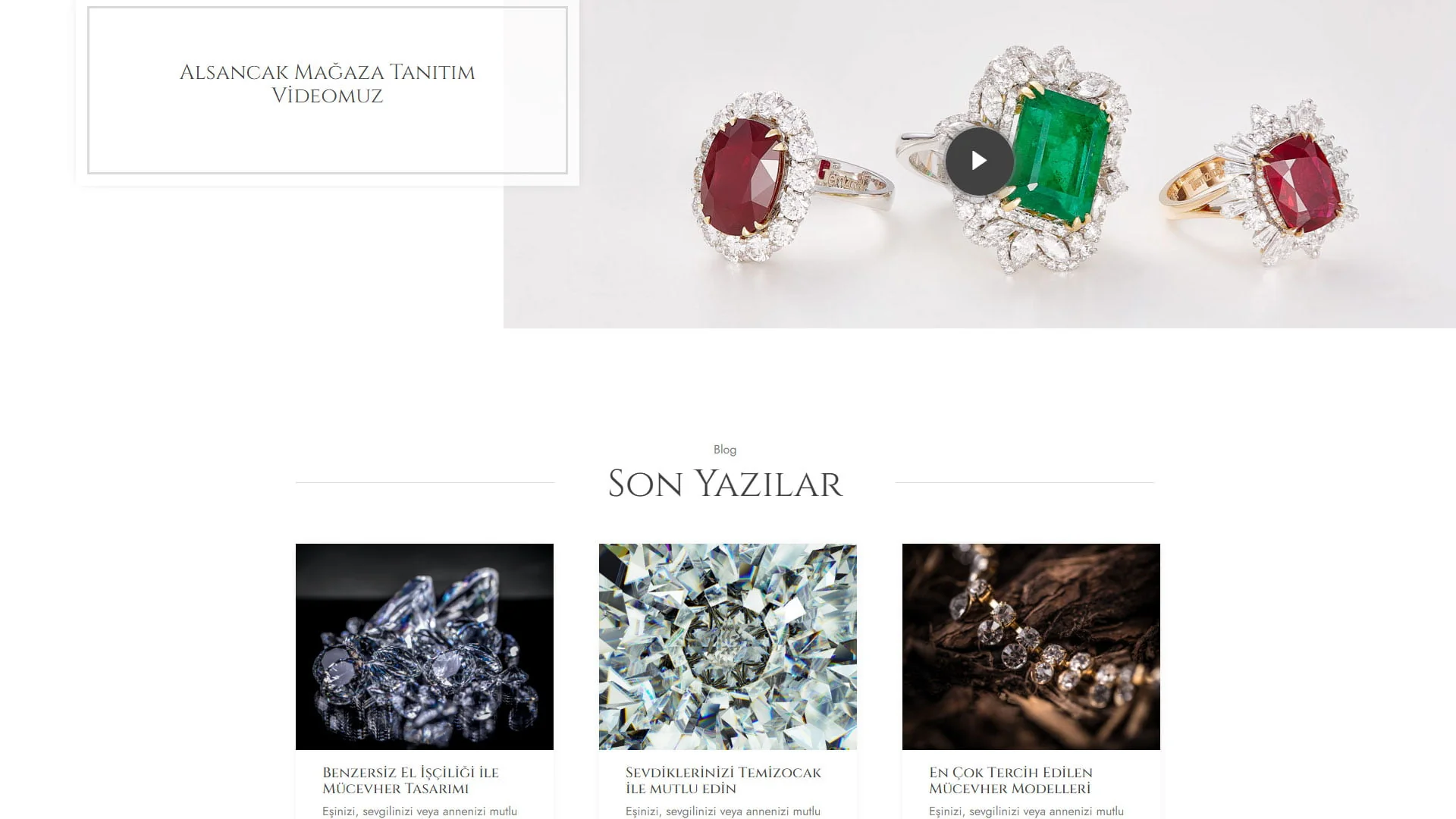Open Benzersiz El İşçiliği ile Mücevher Tasarımı post
This screenshot has height=819, width=1456.
coord(410,780)
